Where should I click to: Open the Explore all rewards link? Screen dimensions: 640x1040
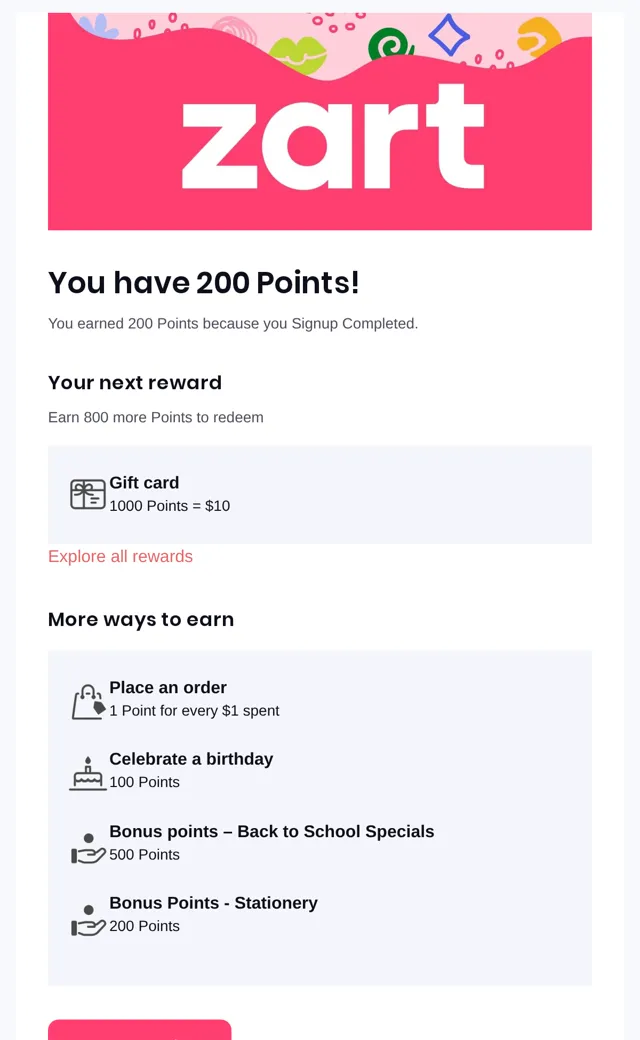(x=120, y=556)
